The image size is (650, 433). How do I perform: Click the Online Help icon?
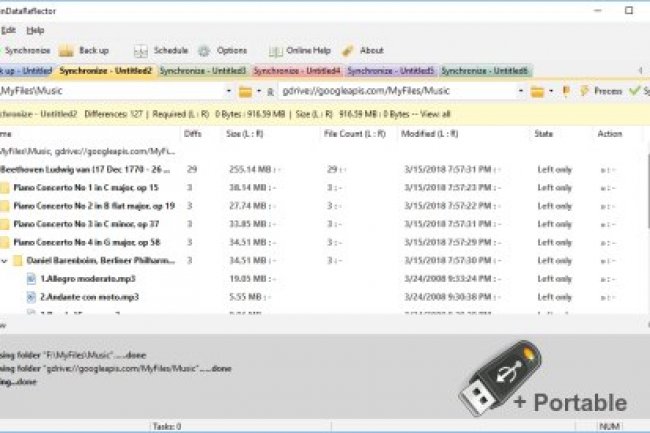pos(276,50)
